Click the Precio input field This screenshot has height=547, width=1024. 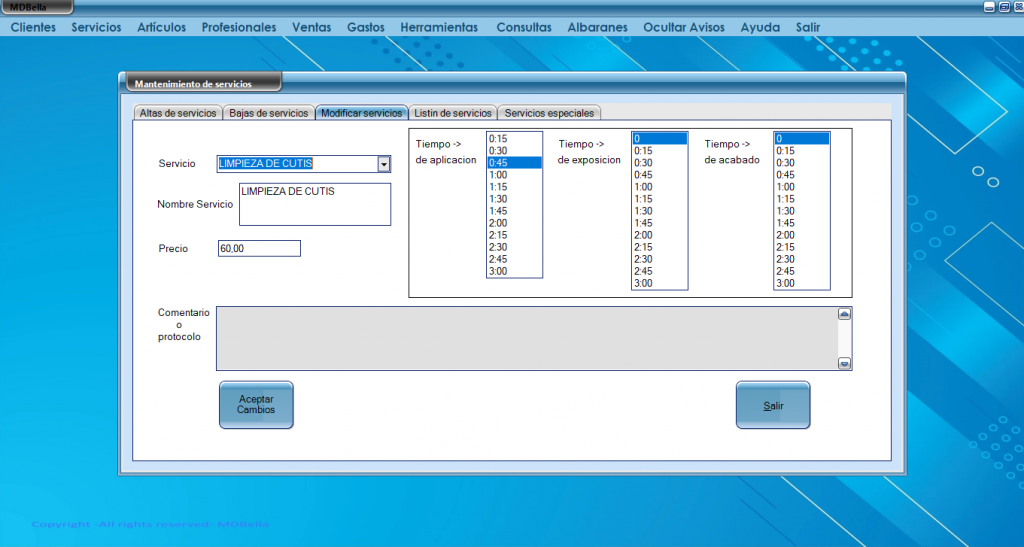pyautogui.click(x=259, y=249)
